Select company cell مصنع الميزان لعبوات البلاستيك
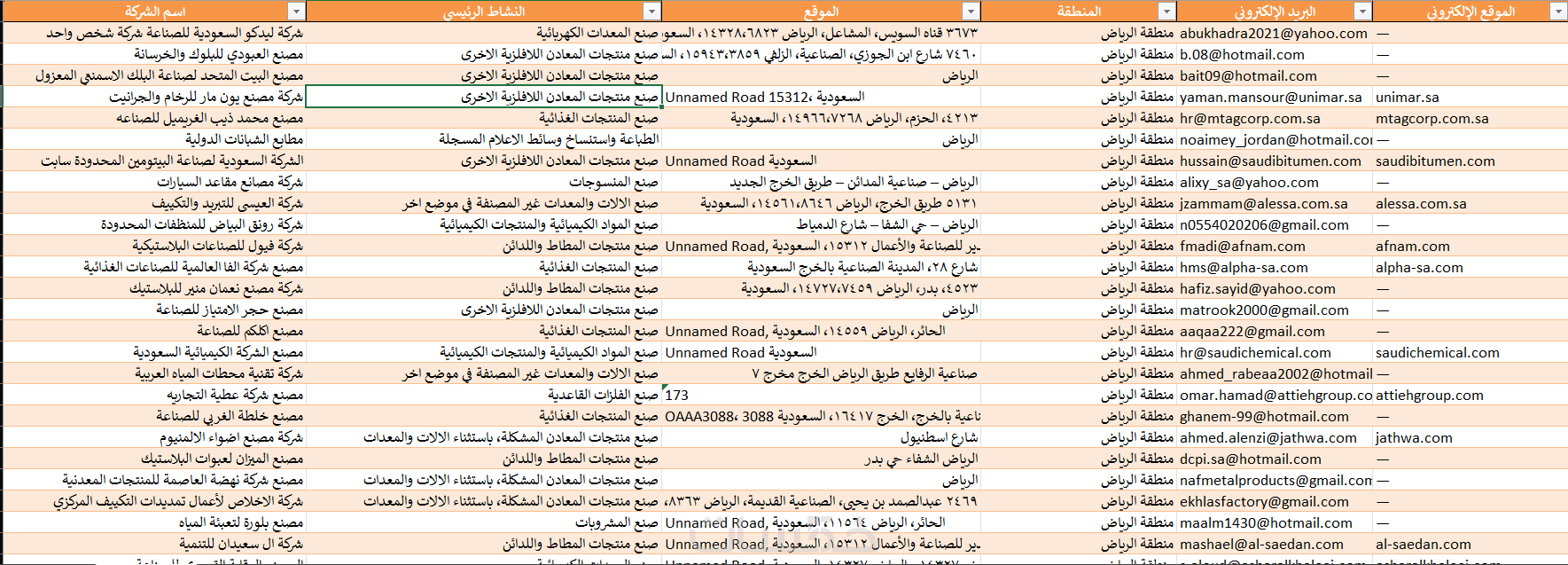The height and width of the screenshot is (565, 1568). click(153, 459)
